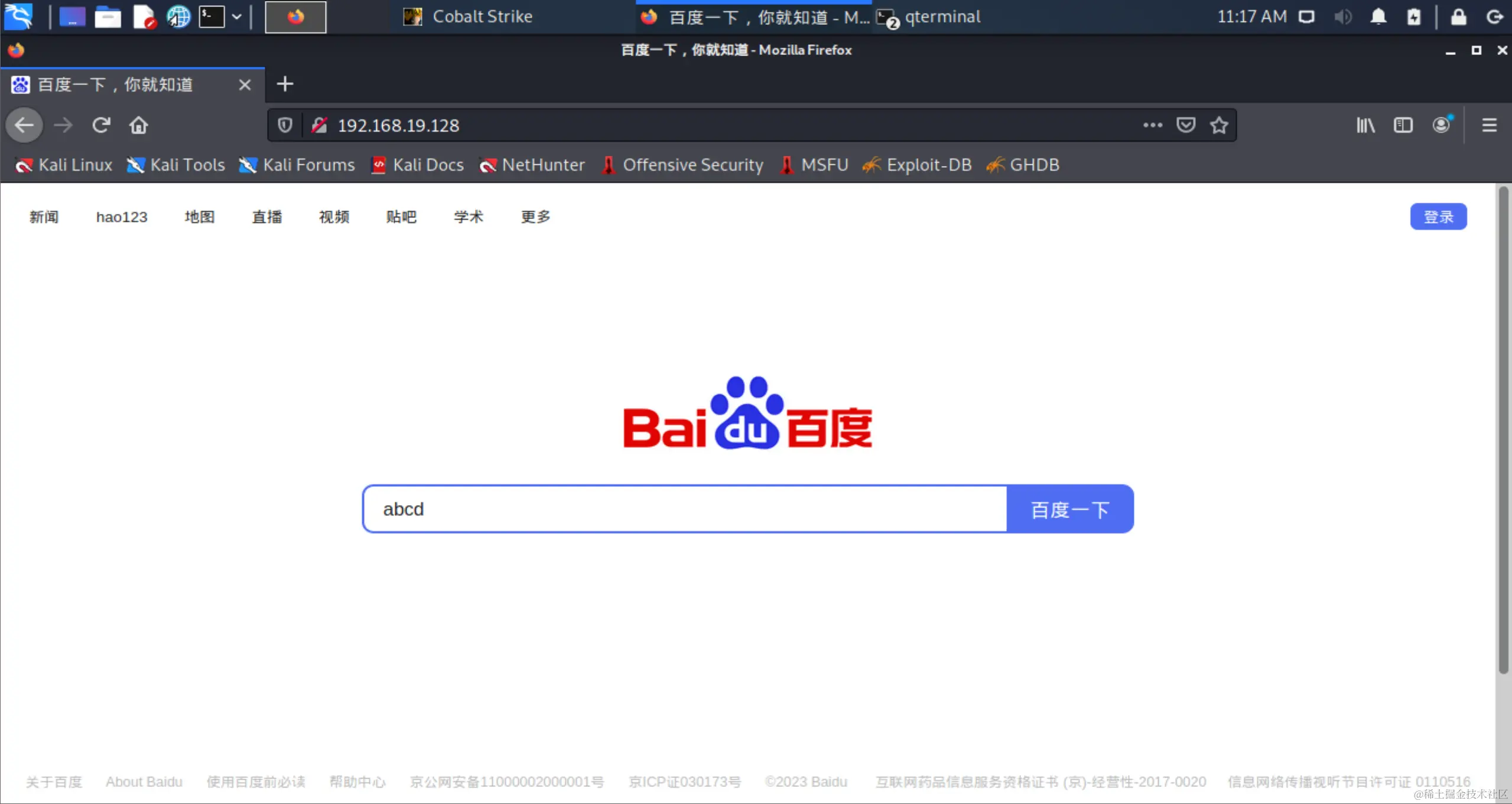This screenshot has height=804, width=1512.
Task: Reload the current page
Action: click(101, 125)
